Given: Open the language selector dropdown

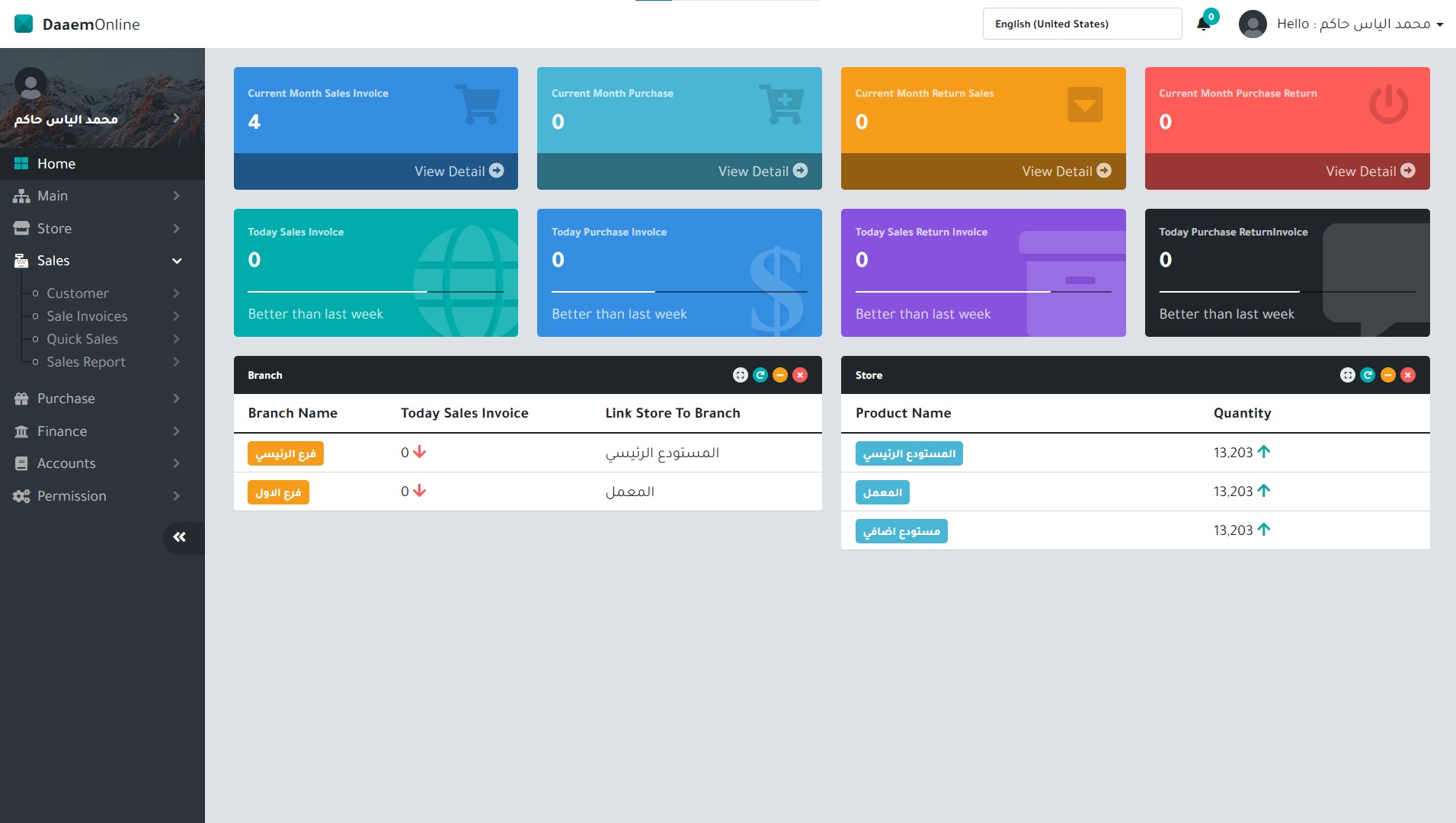Looking at the screenshot, I should (x=1081, y=24).
